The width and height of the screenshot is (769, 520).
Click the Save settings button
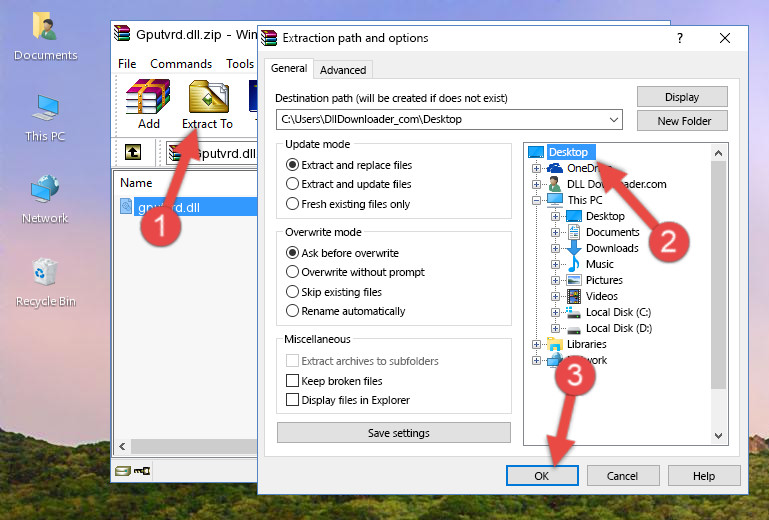[394, 433]
